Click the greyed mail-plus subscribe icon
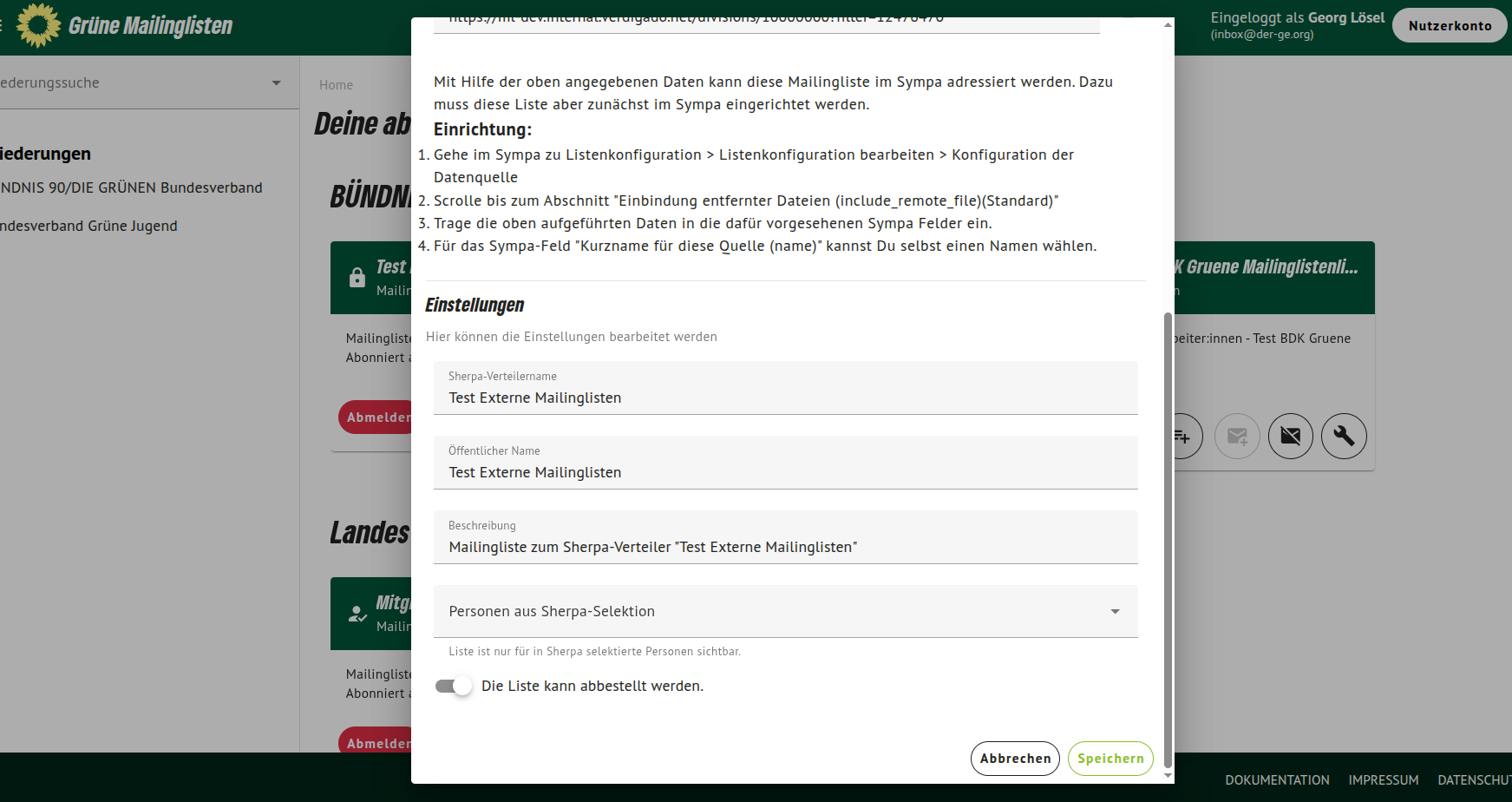Image resolution: width=1512 pixels, height=802 pixels. click(x=1237, y=436)
